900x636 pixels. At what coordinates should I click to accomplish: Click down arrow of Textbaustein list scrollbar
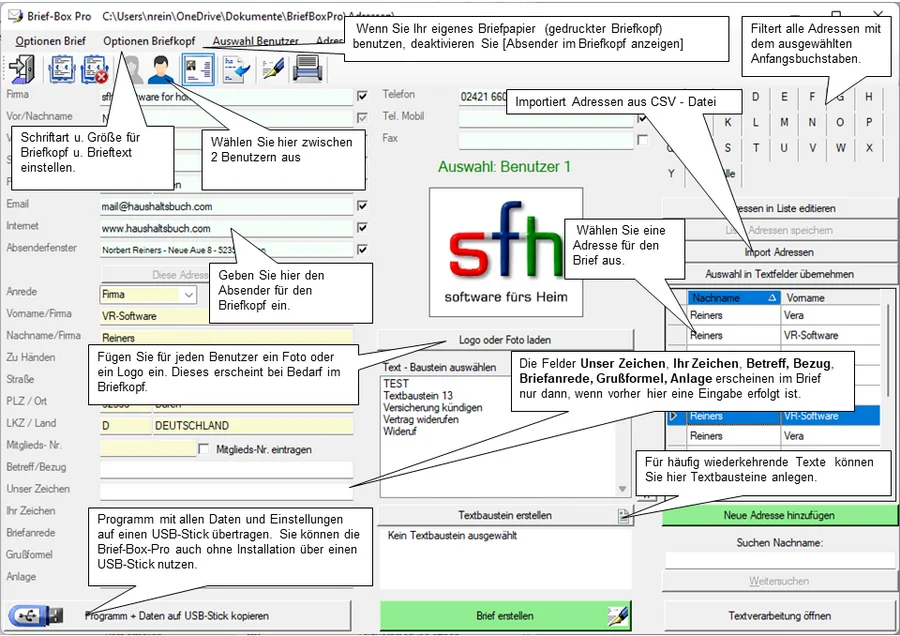tap(622, 489)
